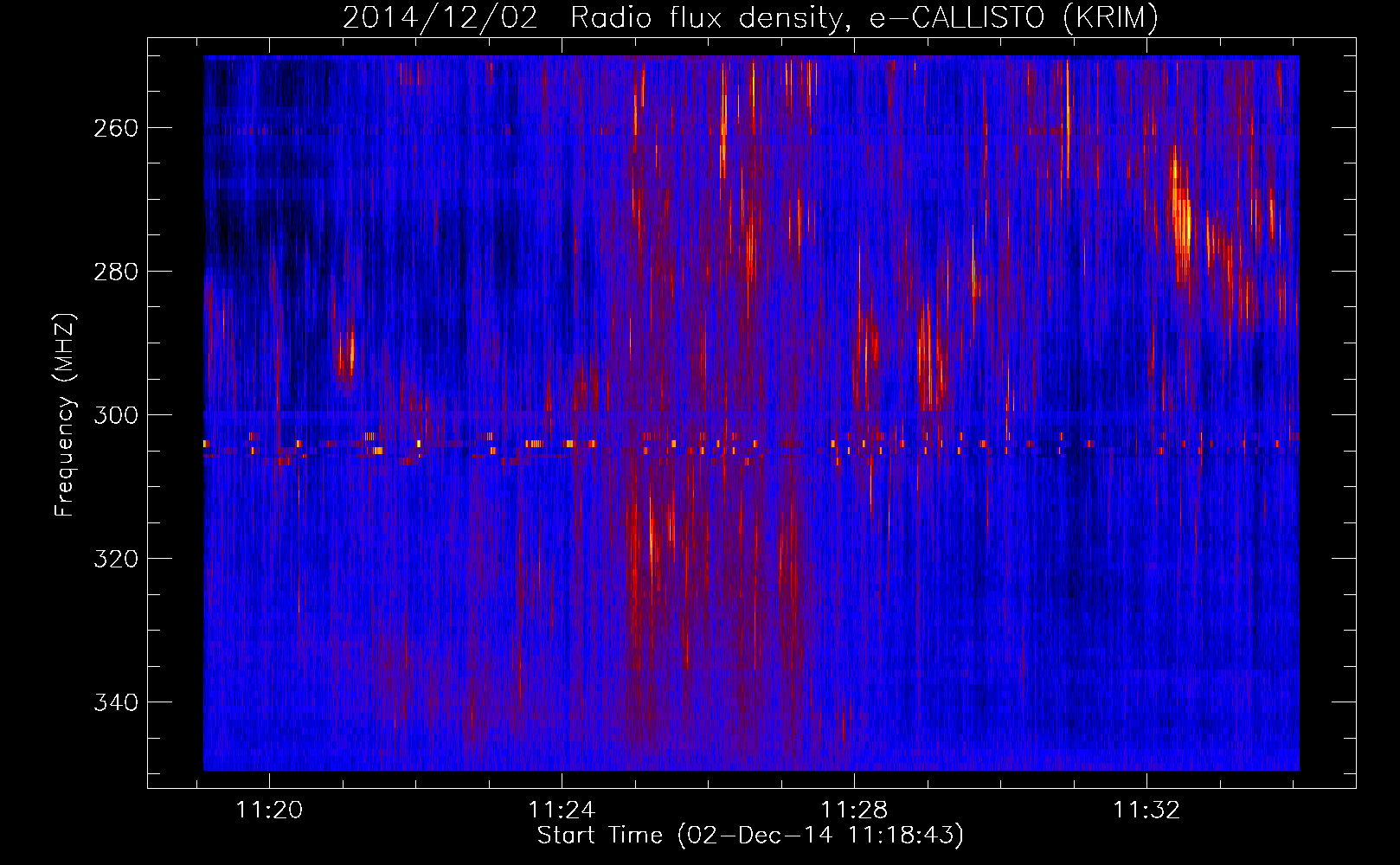Click the 'e-CALLISTO (KRIM)' text in title
This screenshot has width=1400, height=865.
click(1013, 18)
